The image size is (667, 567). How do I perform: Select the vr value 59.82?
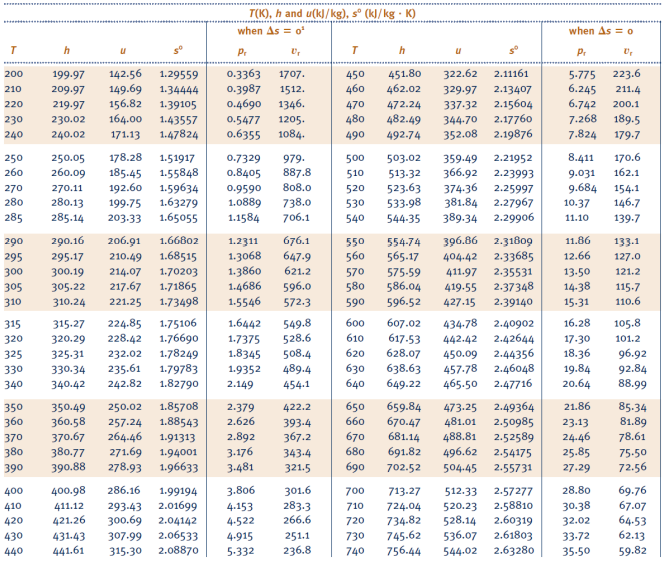632,551
